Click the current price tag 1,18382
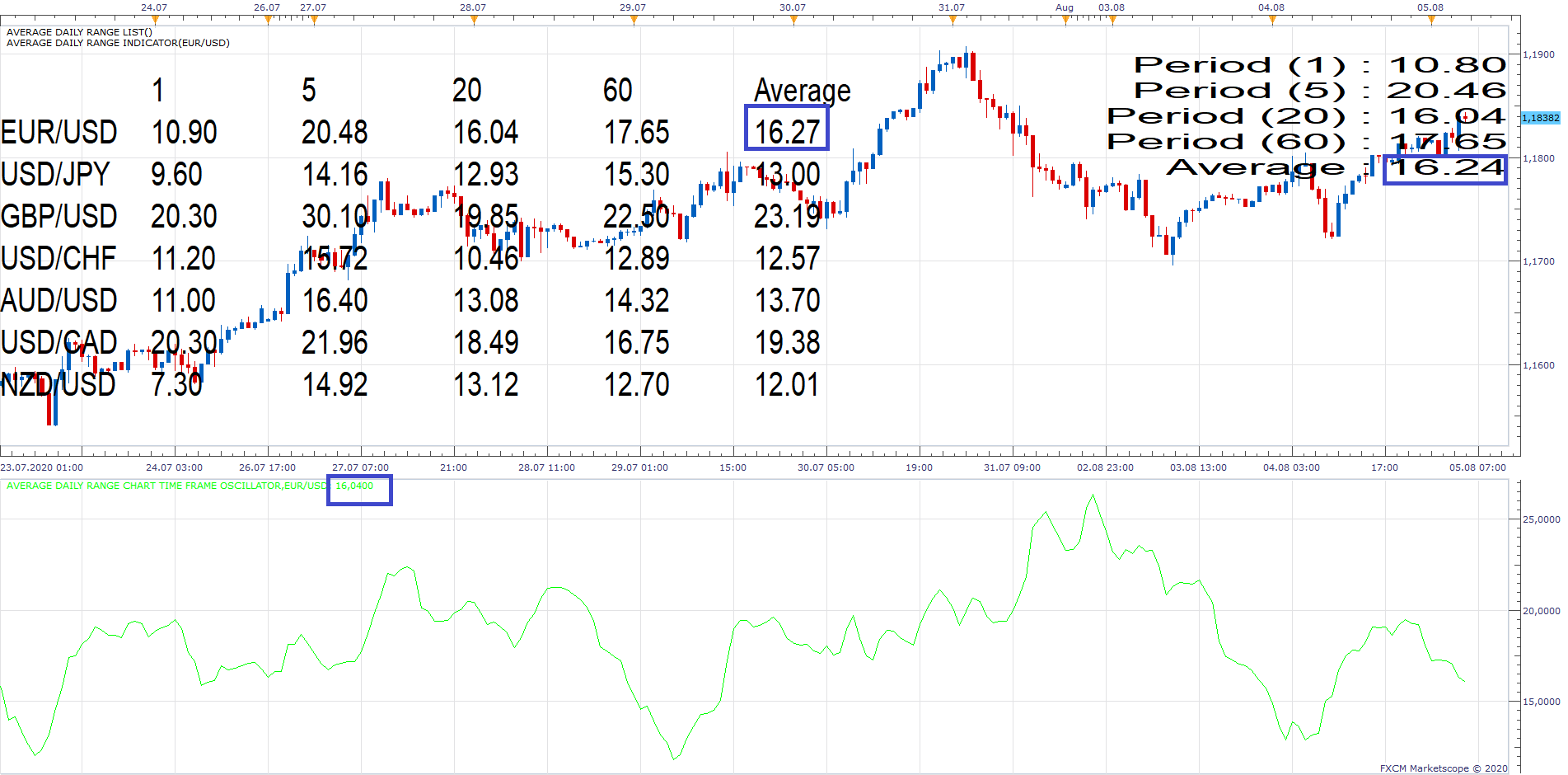 click(1540, 118)
